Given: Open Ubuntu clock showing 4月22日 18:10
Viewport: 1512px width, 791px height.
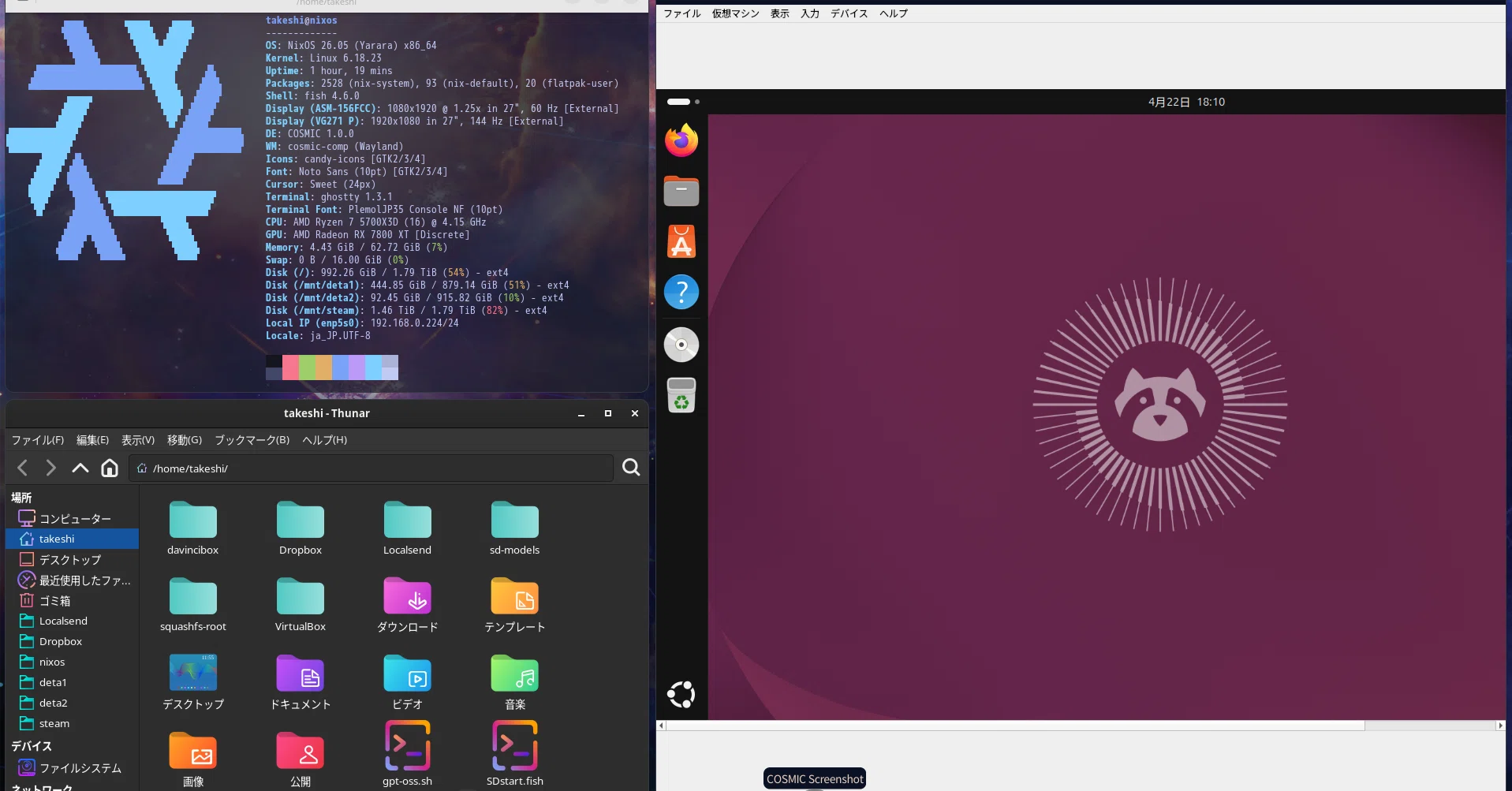Looking at the screenshot, I should (1186, 102).
